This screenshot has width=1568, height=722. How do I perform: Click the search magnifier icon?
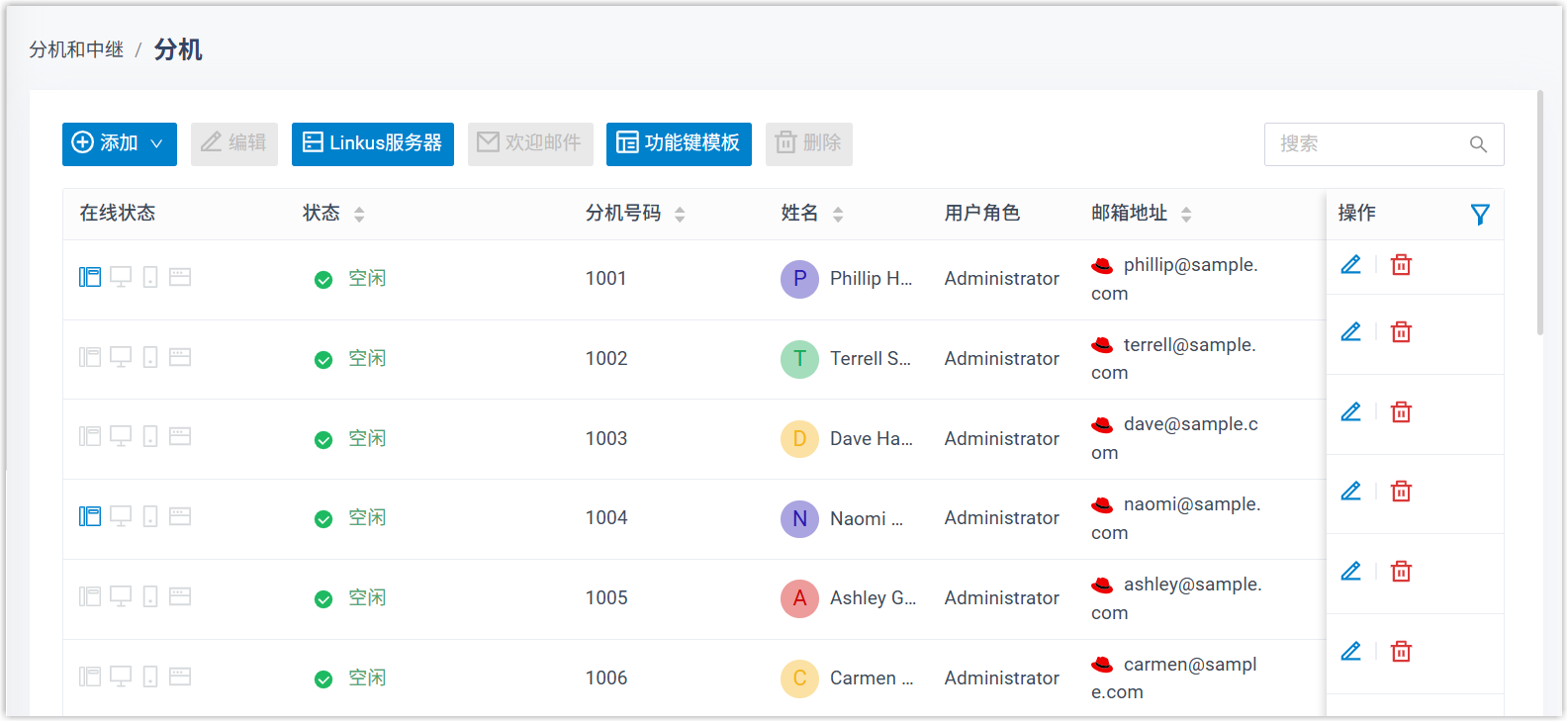[x=1478, y=144]
